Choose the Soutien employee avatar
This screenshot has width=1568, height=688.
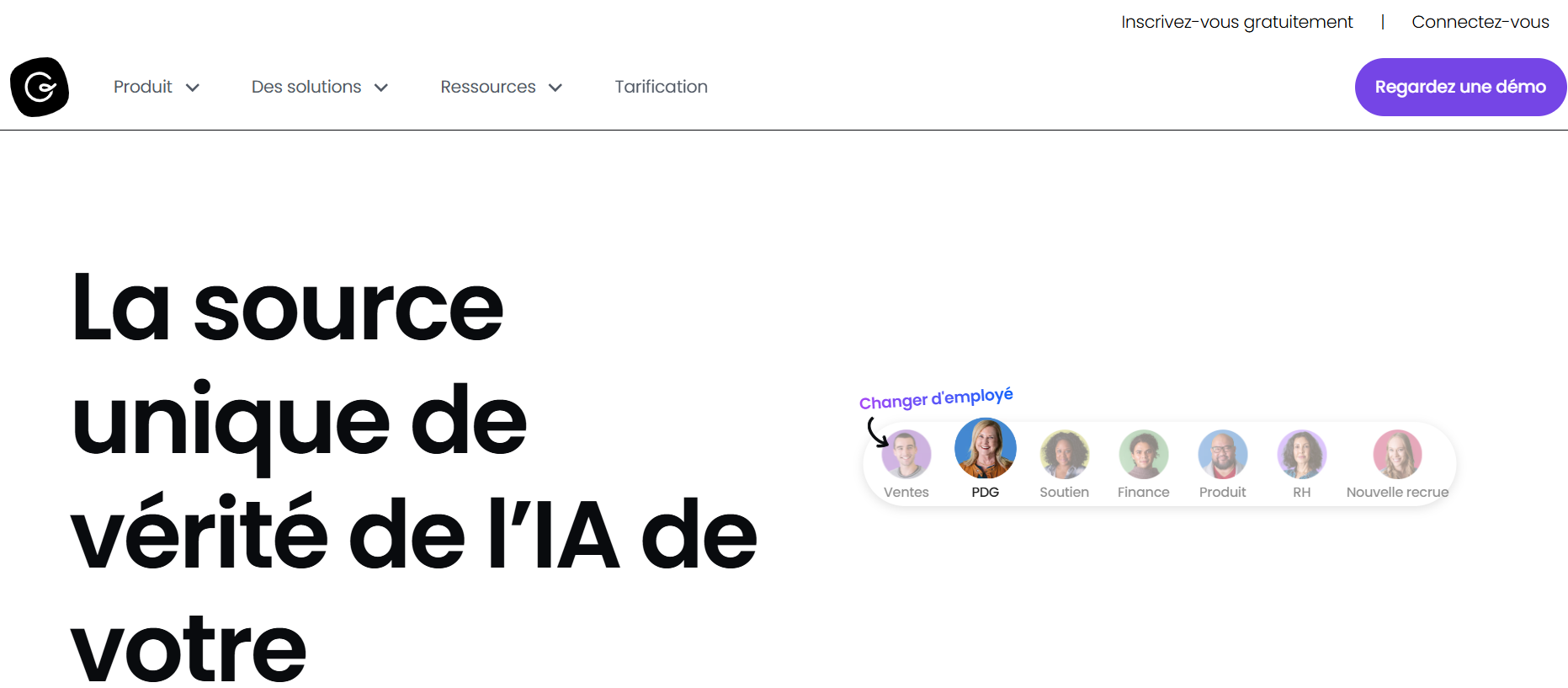(x=1064, y=455)
